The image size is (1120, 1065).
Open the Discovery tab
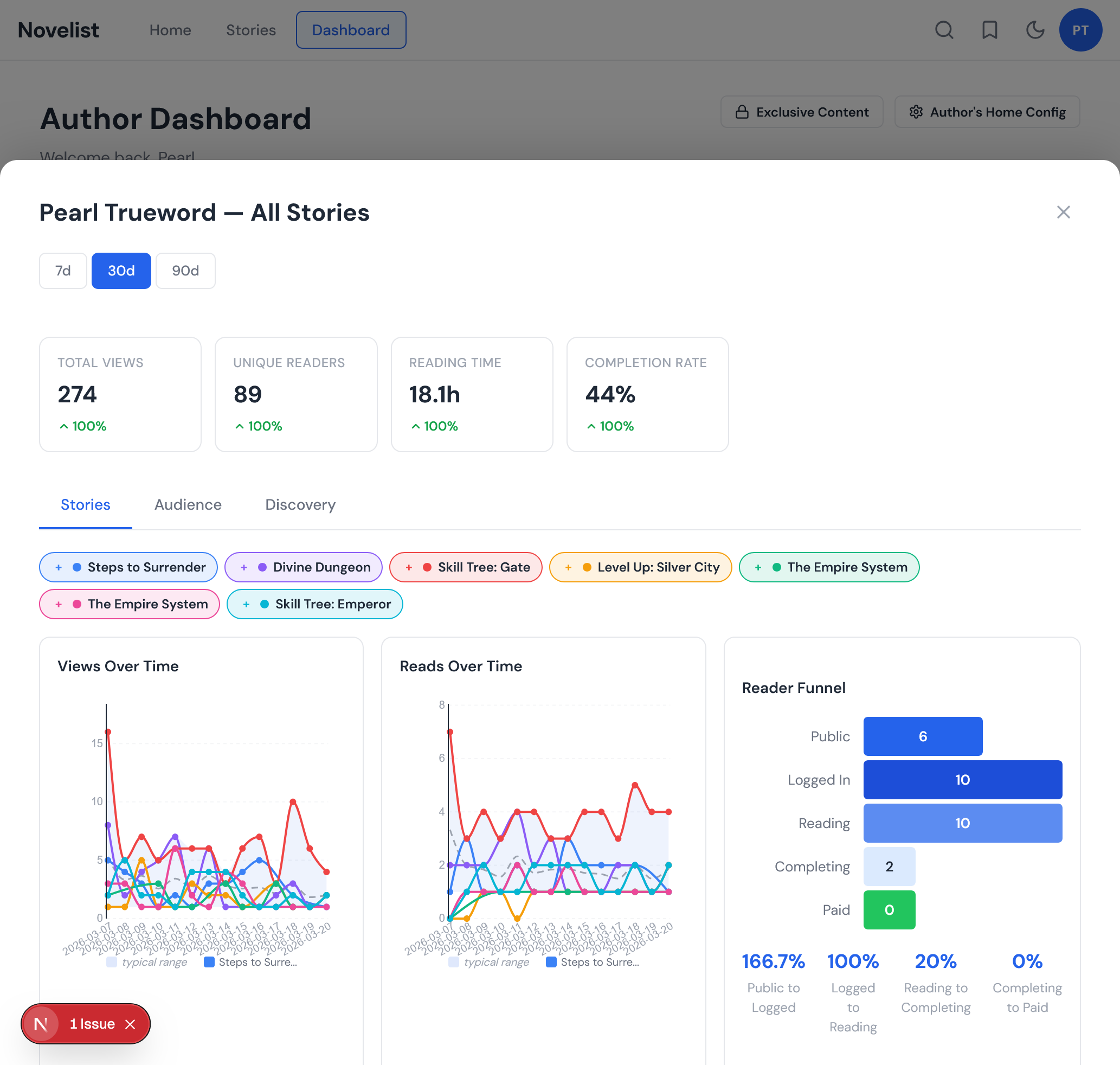[300, 505]
